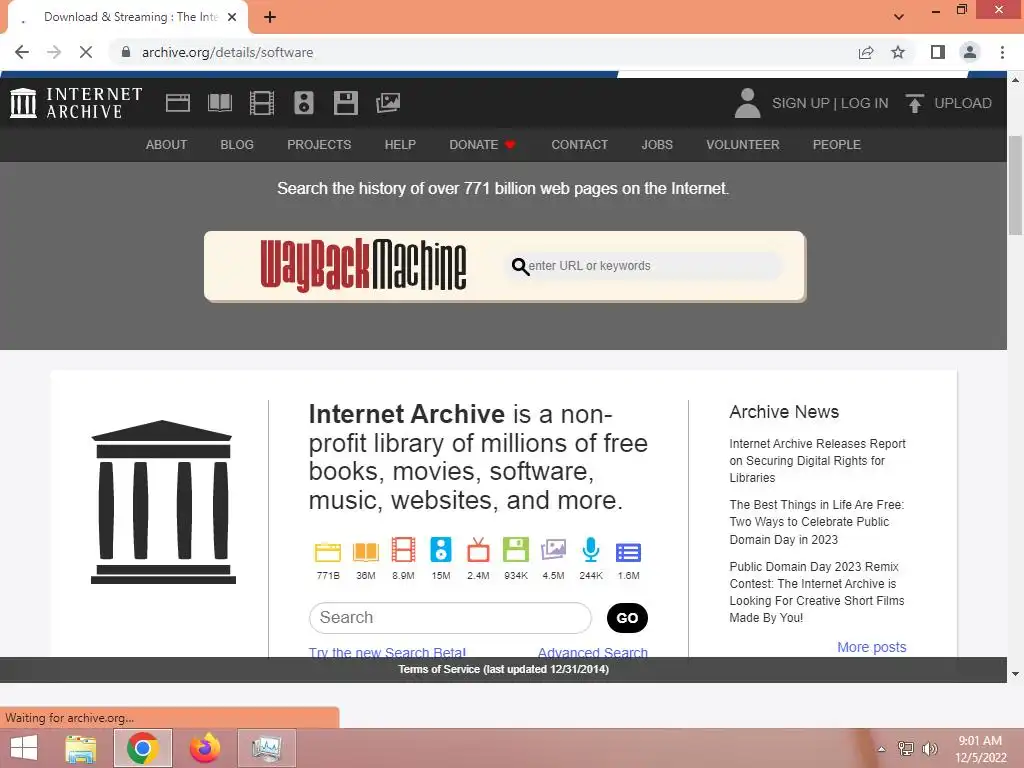This screenshot has width=1024, height=768.
Task: Click the Internet Archive logo in header
Action: point(76,103)
